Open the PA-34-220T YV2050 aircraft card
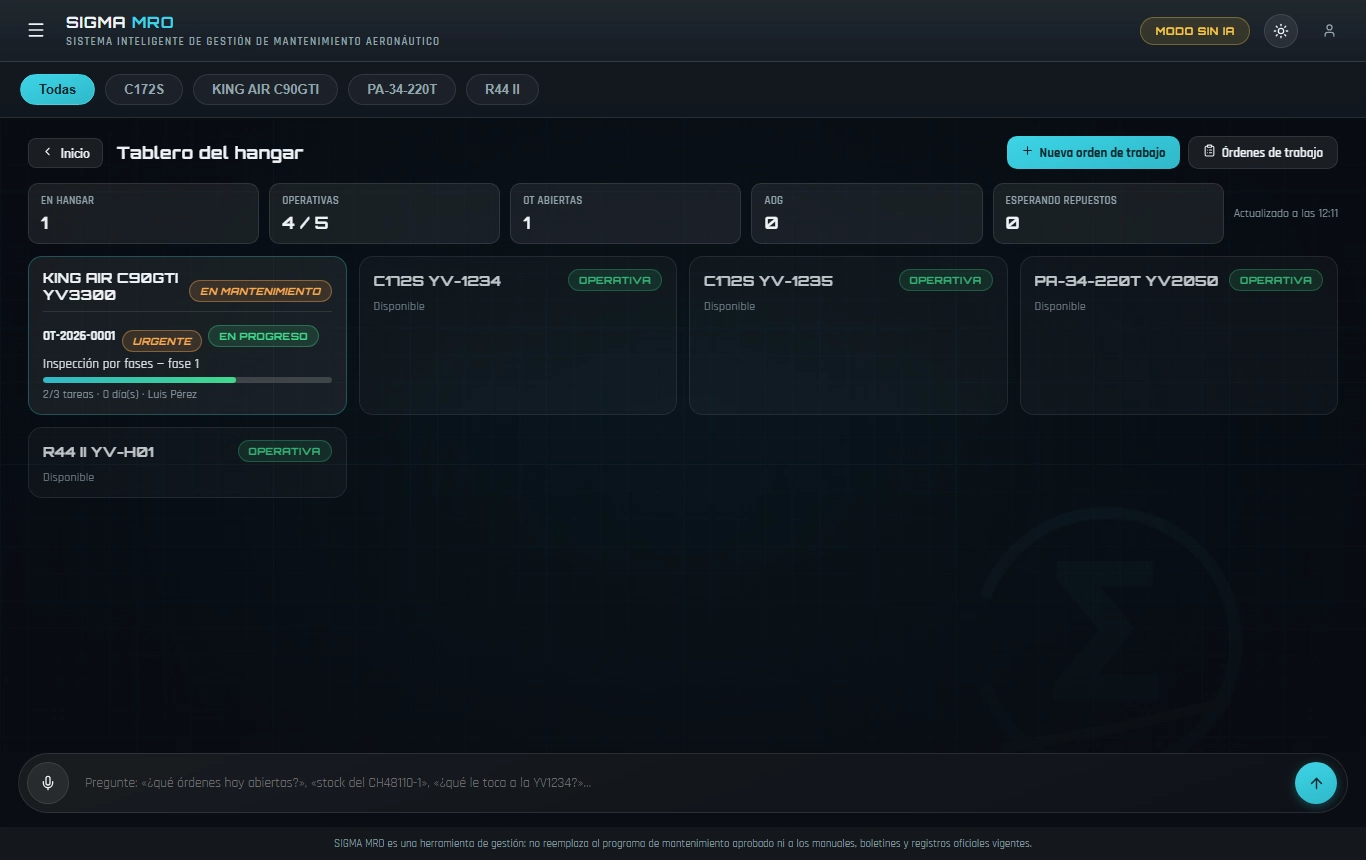The height and width of the screenshot is (860, 1366). [x=1179, y=335]
